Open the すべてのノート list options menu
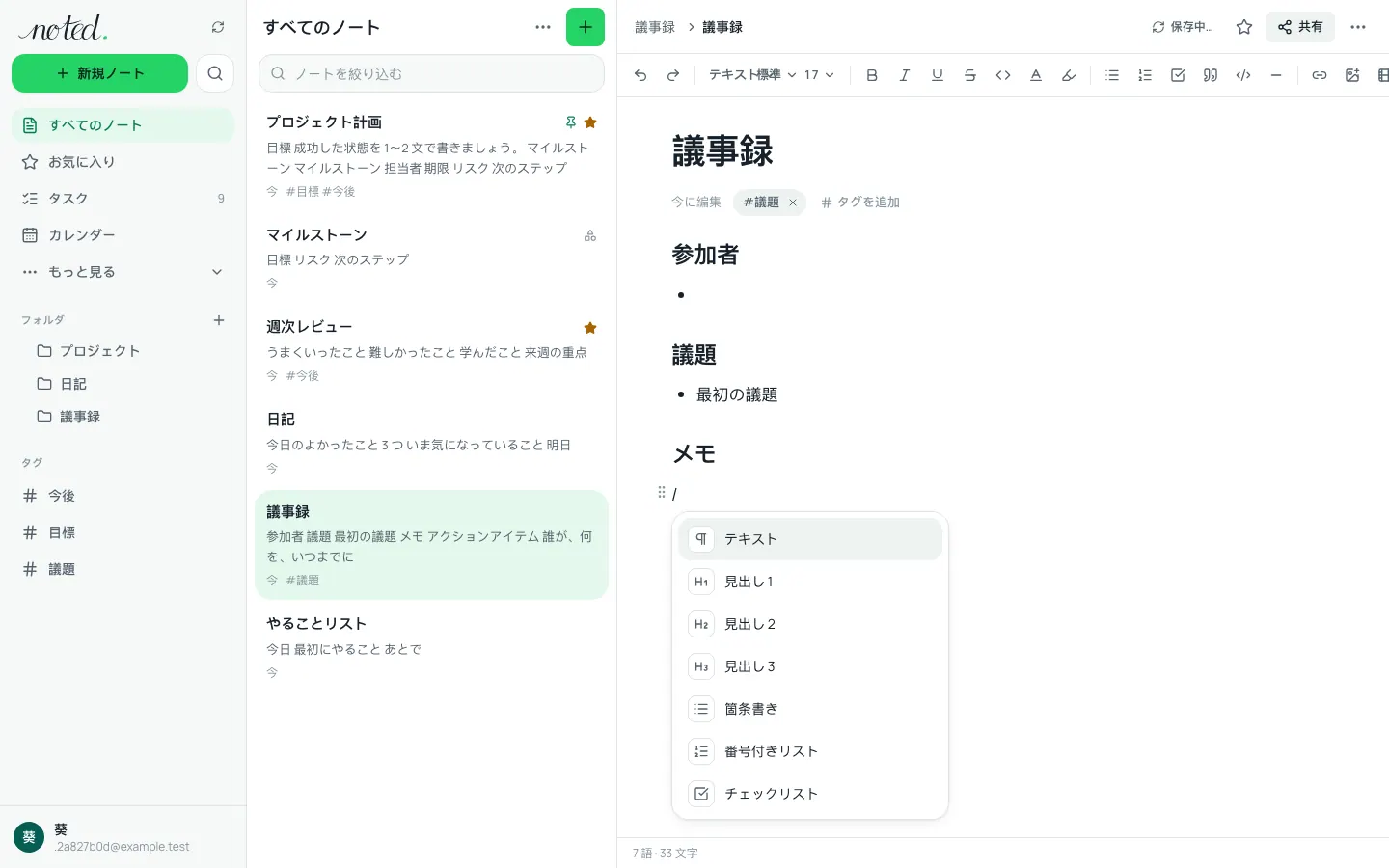 tap(543, 27)
